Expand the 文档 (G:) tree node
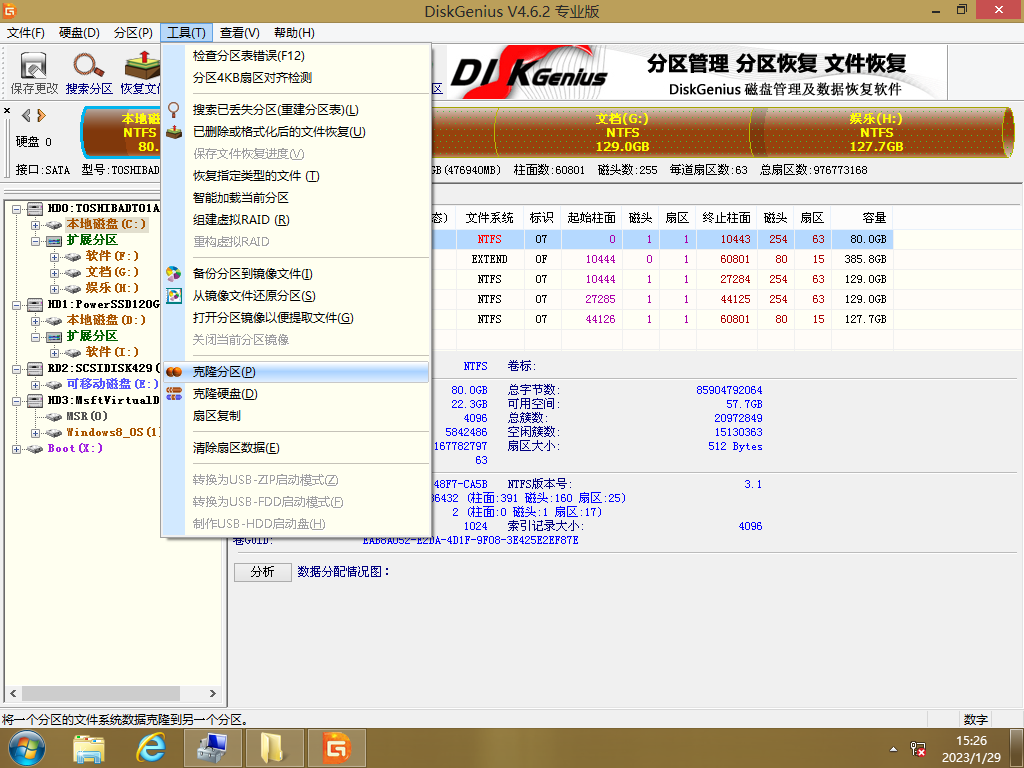The image size is (1024, 768). (54, 273)
